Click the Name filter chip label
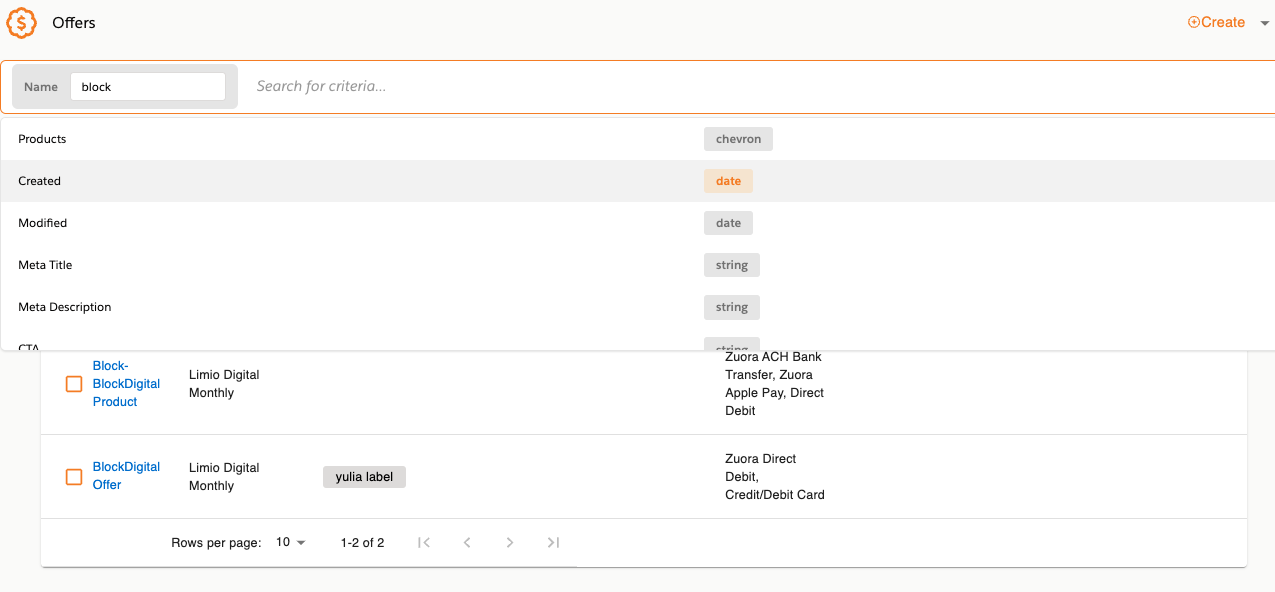1275x592 pixels. click(41, 87)
